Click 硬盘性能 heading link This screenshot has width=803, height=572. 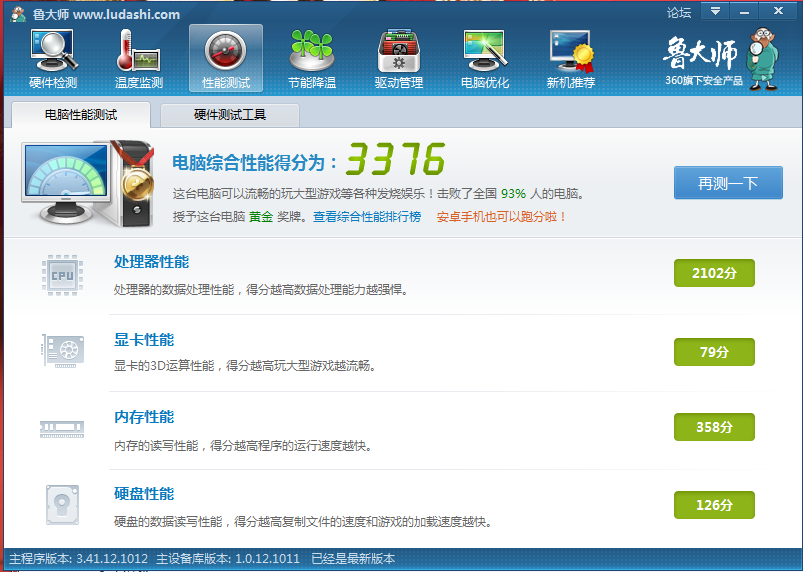tap(144, 494)
